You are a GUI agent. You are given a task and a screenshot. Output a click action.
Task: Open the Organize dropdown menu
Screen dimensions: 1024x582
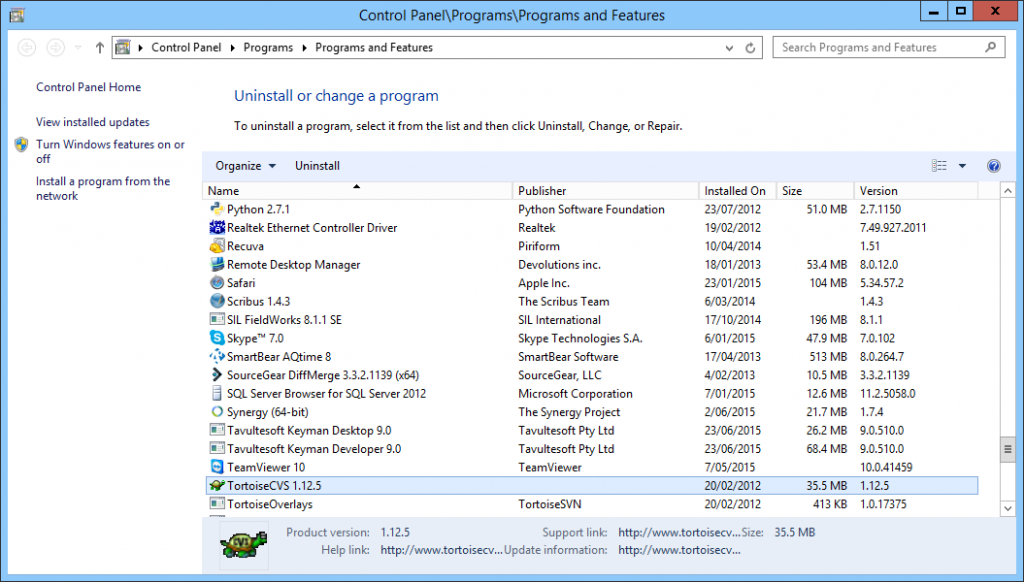coord(246,166)
